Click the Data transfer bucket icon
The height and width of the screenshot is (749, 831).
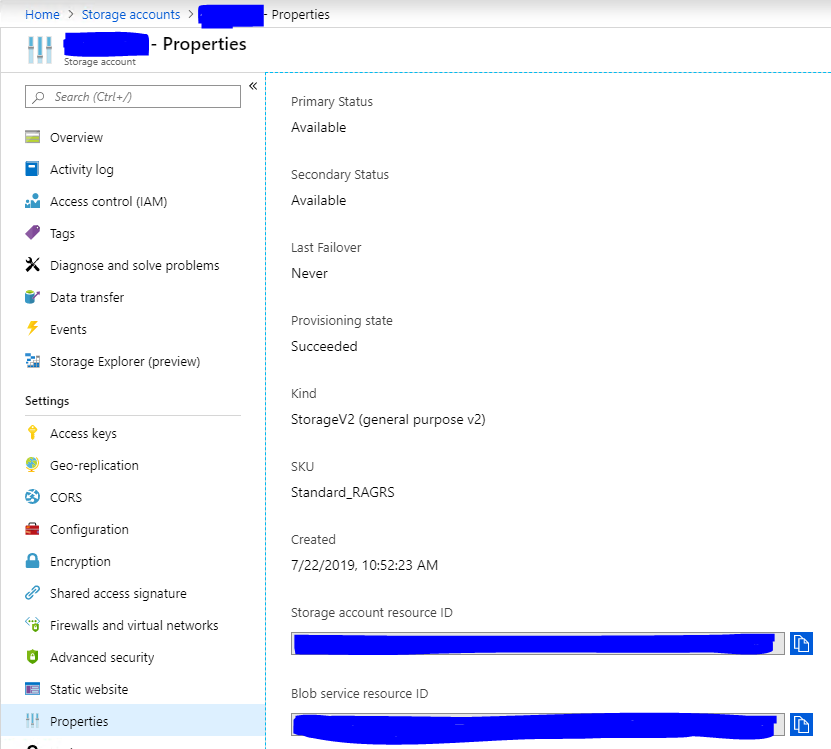click(32, 297)
